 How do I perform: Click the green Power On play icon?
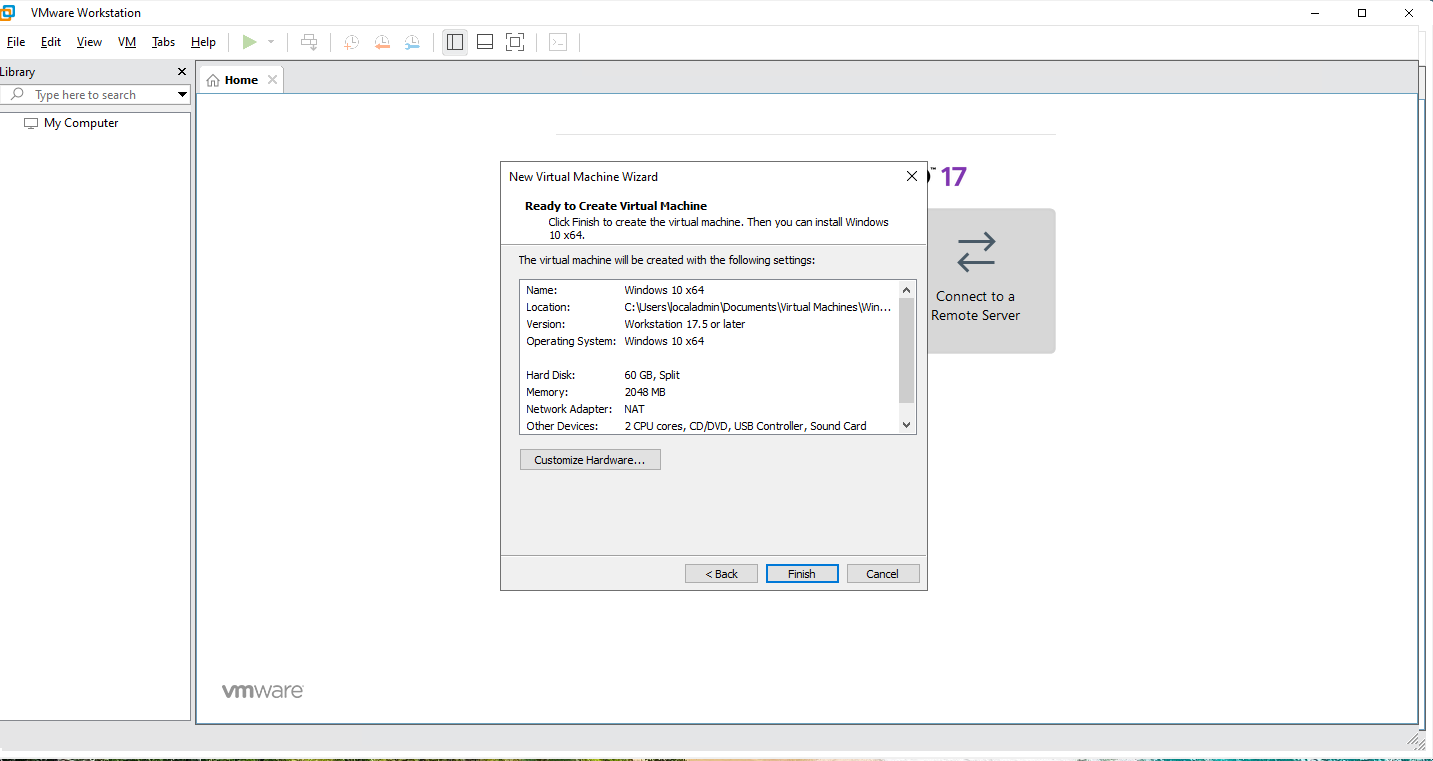pos(249,42)
